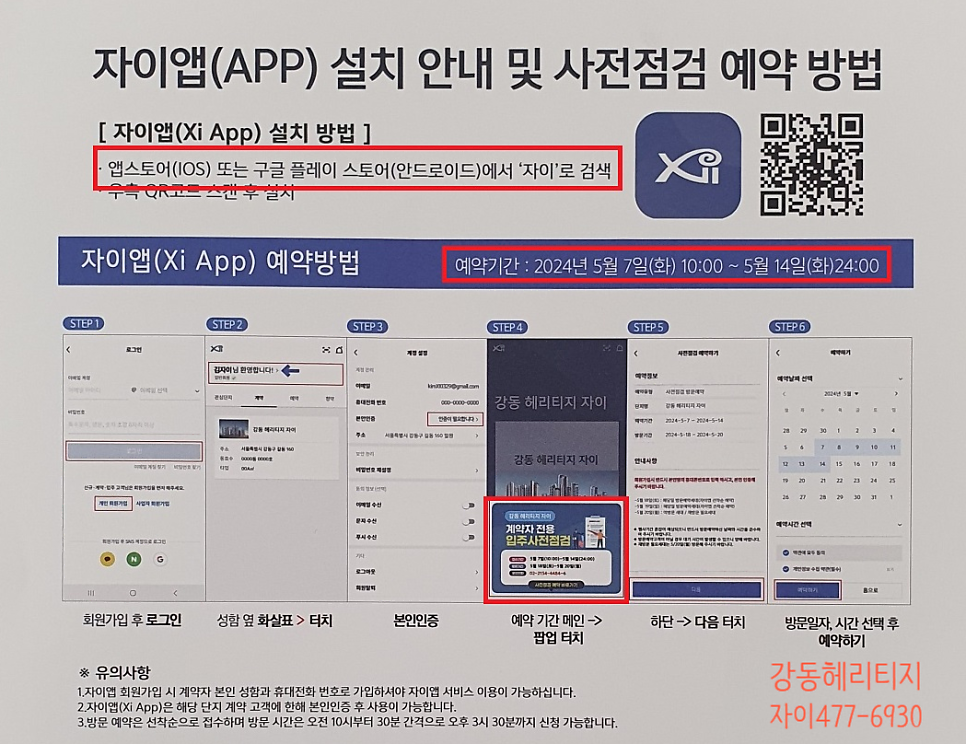Tap the blue 다음 button

(x=697, y=589)
